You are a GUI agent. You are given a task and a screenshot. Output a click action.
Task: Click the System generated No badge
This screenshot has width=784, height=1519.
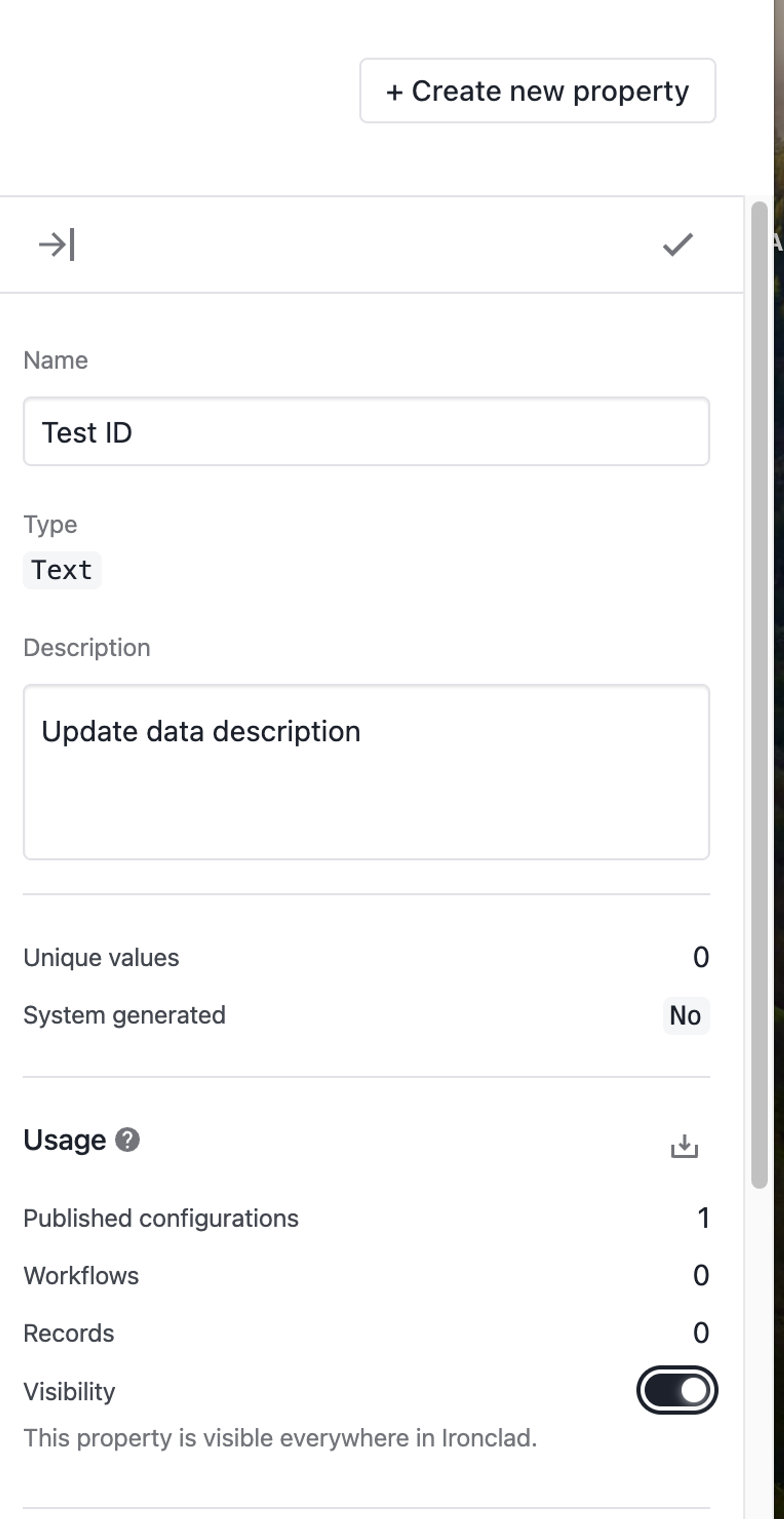[686, 1016]
